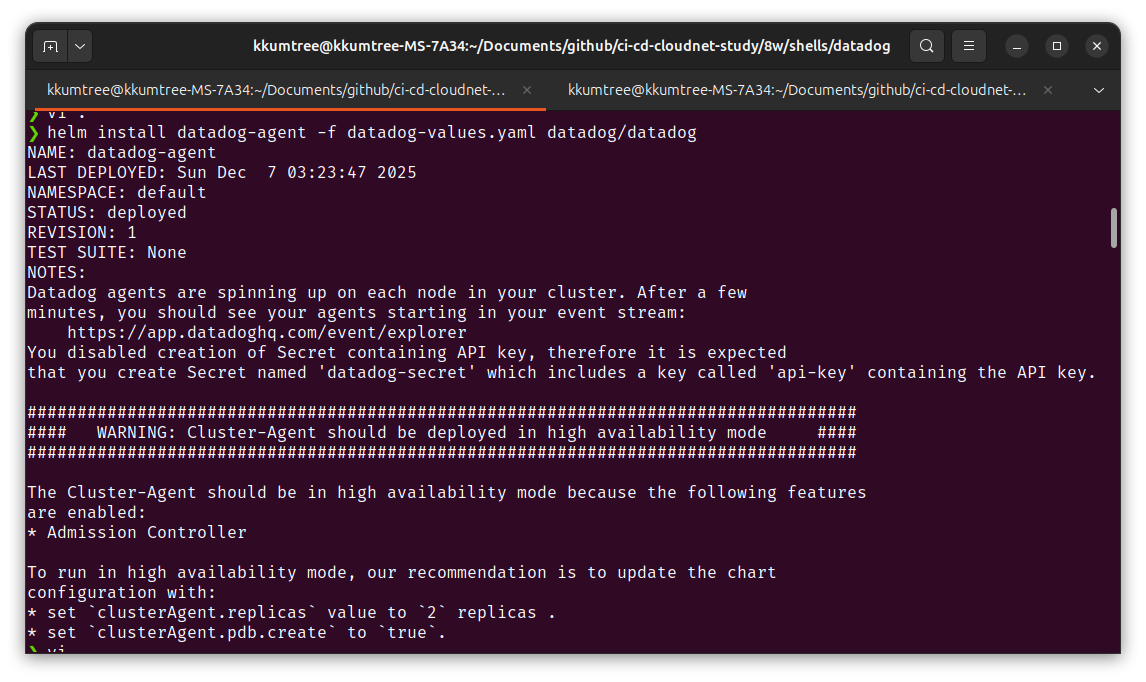Click the 'NAME: datadog-agent' output line

(122, 153)
